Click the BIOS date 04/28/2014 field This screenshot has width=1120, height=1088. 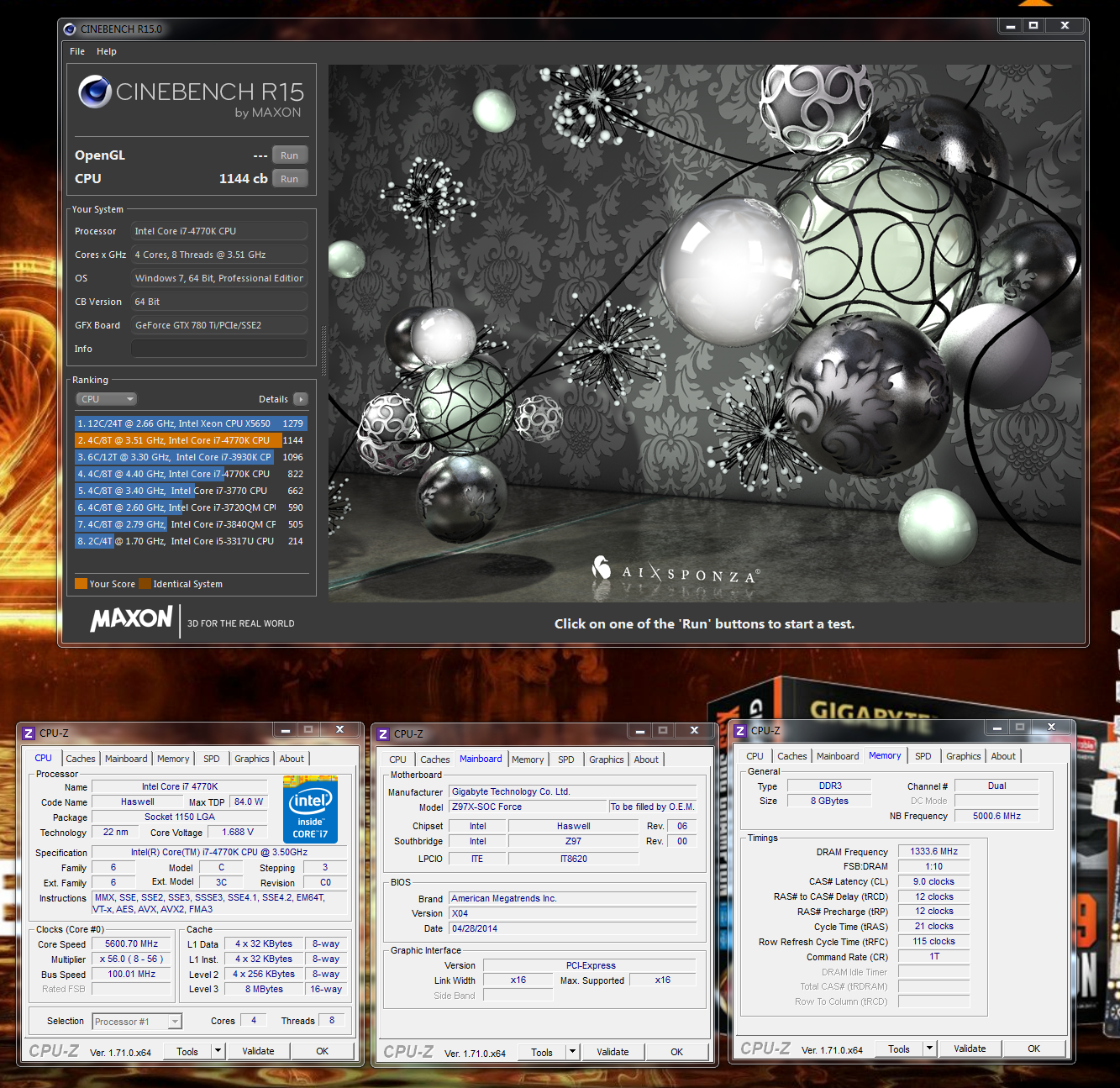click(573, 928)
